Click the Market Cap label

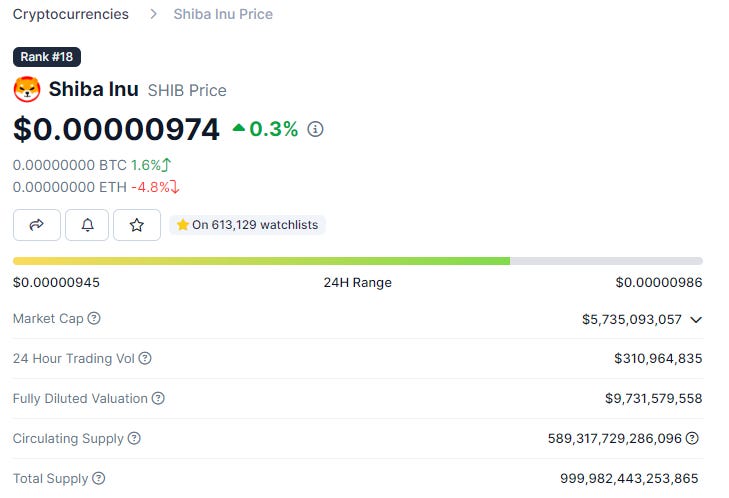click(x=48, y=319)
